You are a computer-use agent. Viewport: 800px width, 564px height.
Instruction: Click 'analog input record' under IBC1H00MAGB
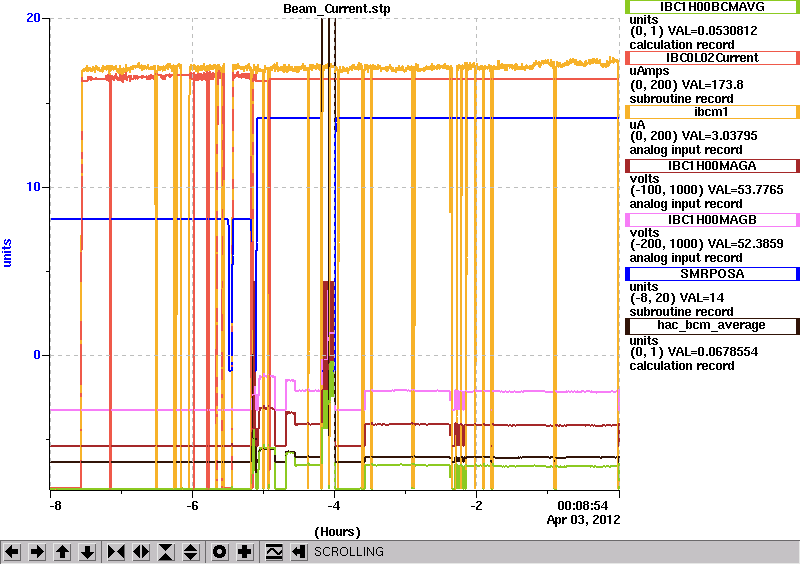click(686, 258)
